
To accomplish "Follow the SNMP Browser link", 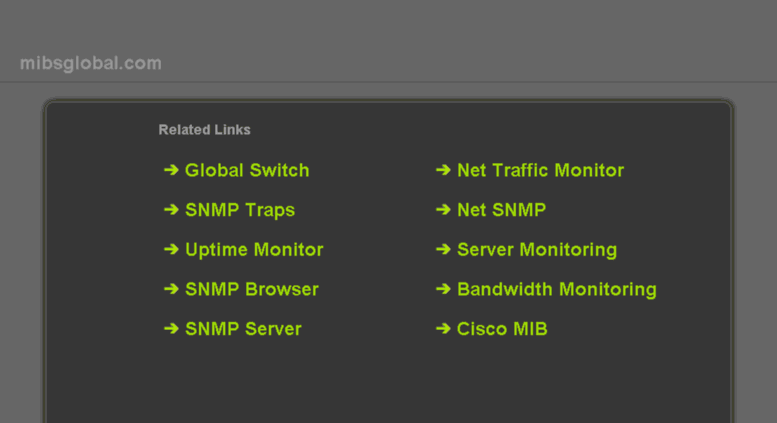I will (x=252, y=289).
